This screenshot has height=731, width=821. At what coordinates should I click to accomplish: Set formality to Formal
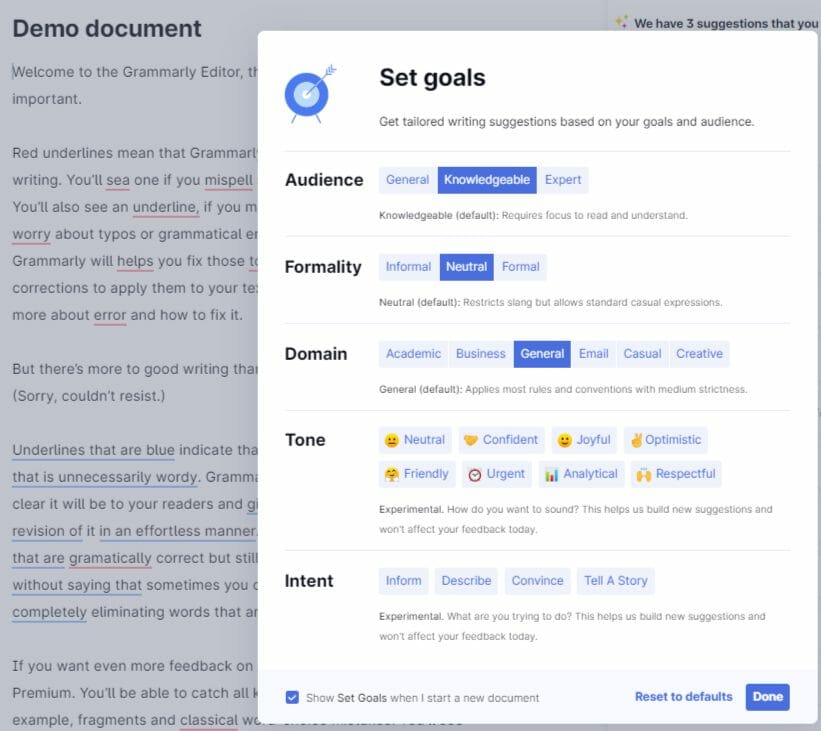point(520,267)
